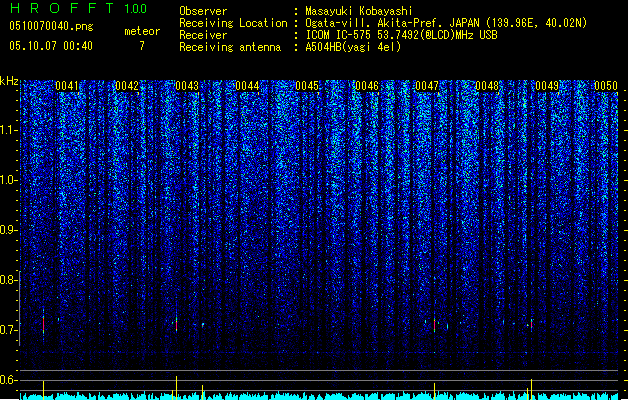Click the red meteor echo before 0049
This screenshot has width=629, height=400.
pos(532,324)
